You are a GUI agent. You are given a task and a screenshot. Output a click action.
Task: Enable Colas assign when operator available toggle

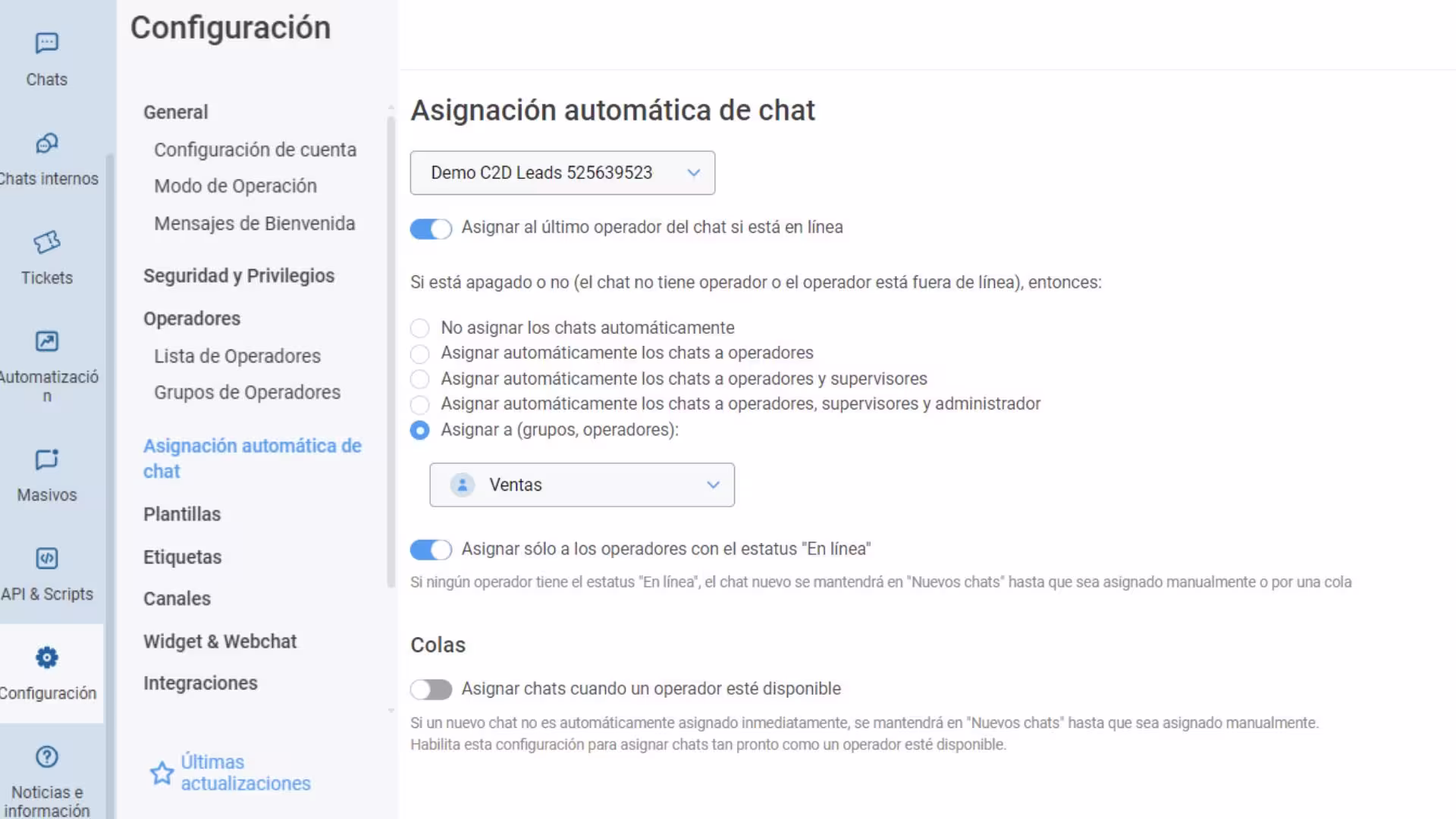[x=431, y=689]
